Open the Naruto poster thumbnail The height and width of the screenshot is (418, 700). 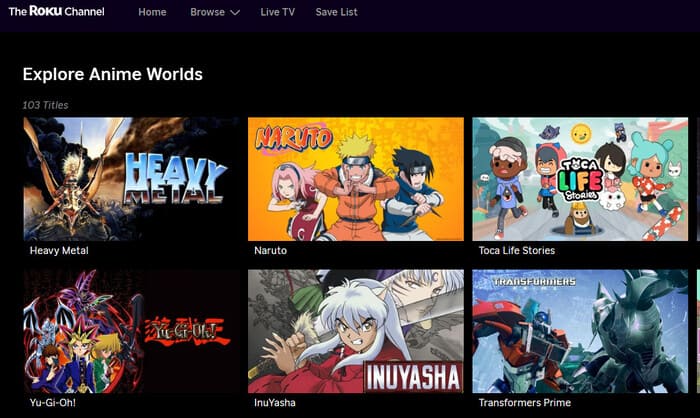pos(356,179)
